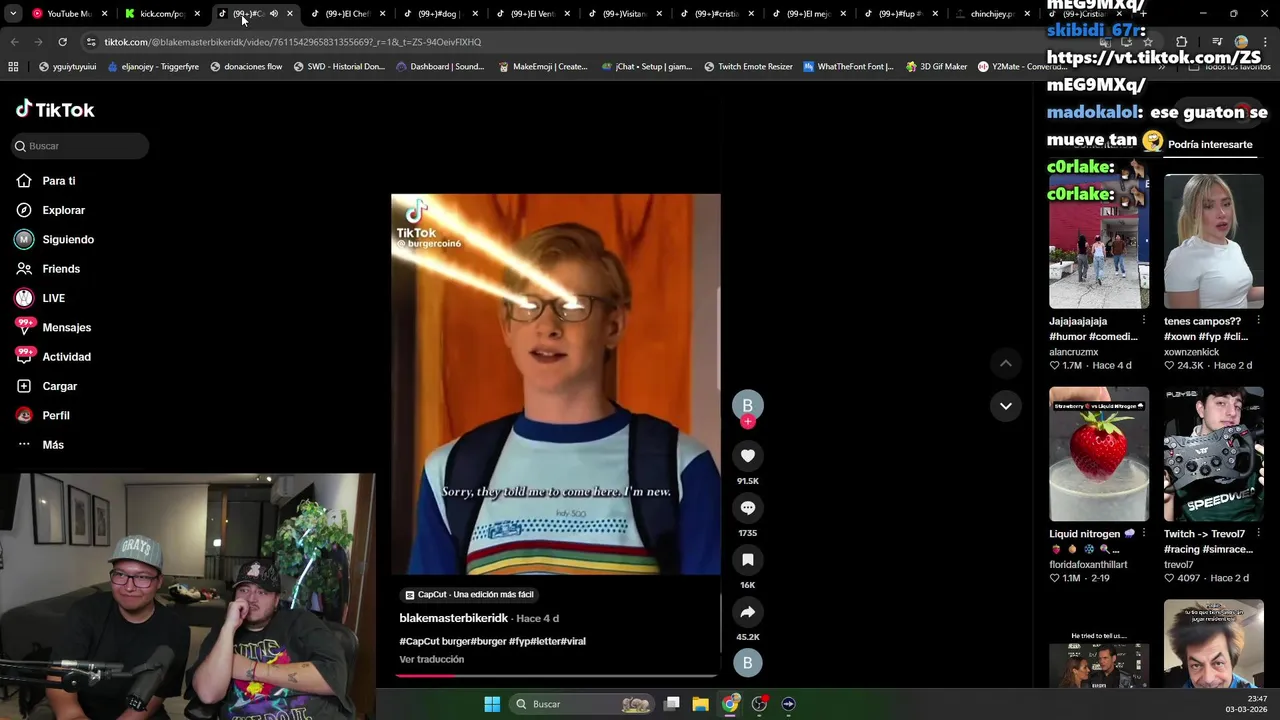The width and height of the screenshot is (1280, 720).
Task: Open the LIVE section
Action: [x=53, y=298]
